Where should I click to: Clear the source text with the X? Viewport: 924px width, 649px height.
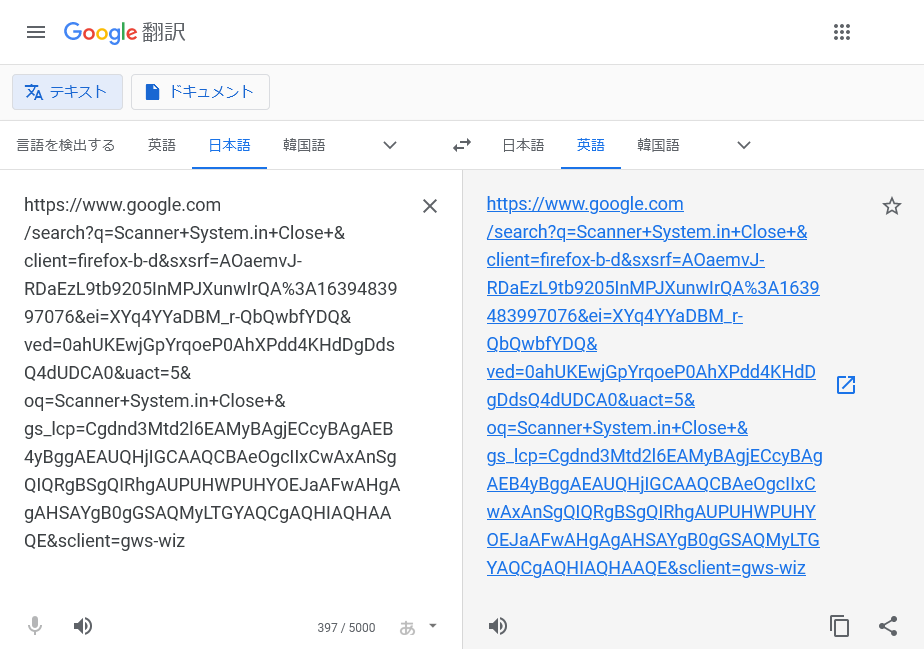(x=430, y=206)
